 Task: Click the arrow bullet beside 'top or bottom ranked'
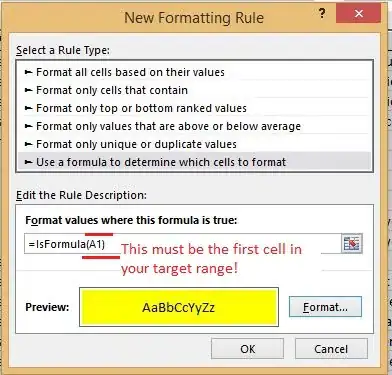point(29,108)
